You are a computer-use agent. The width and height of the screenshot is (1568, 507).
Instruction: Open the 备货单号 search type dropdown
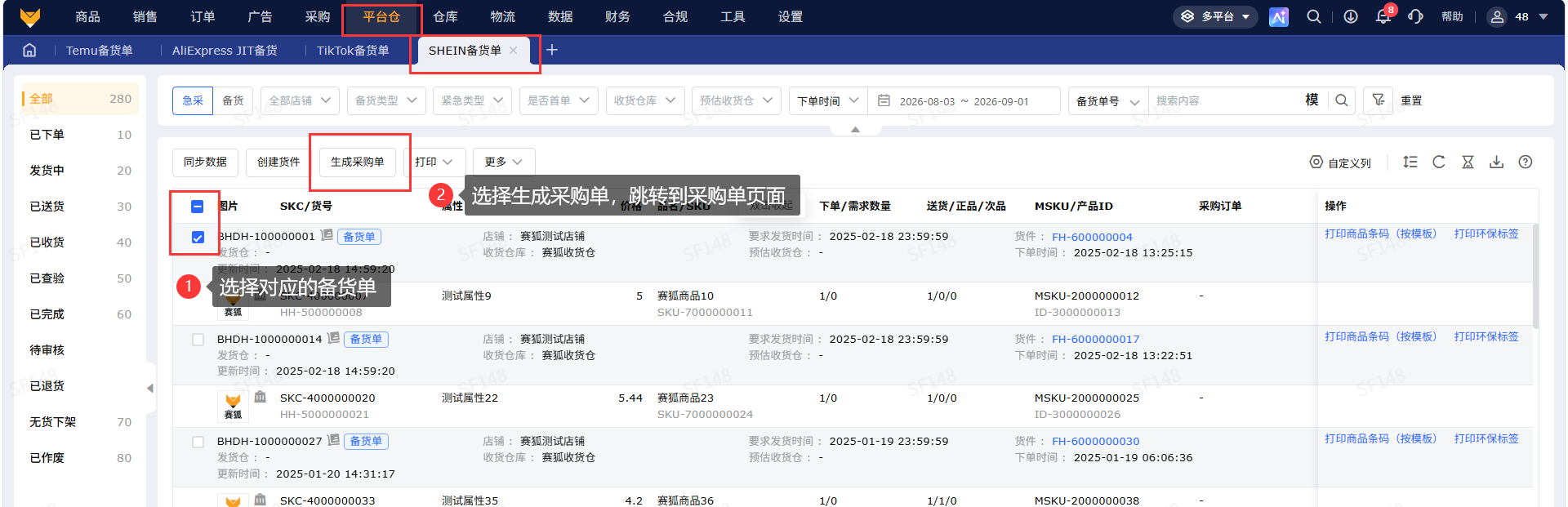coord(1108,100)
